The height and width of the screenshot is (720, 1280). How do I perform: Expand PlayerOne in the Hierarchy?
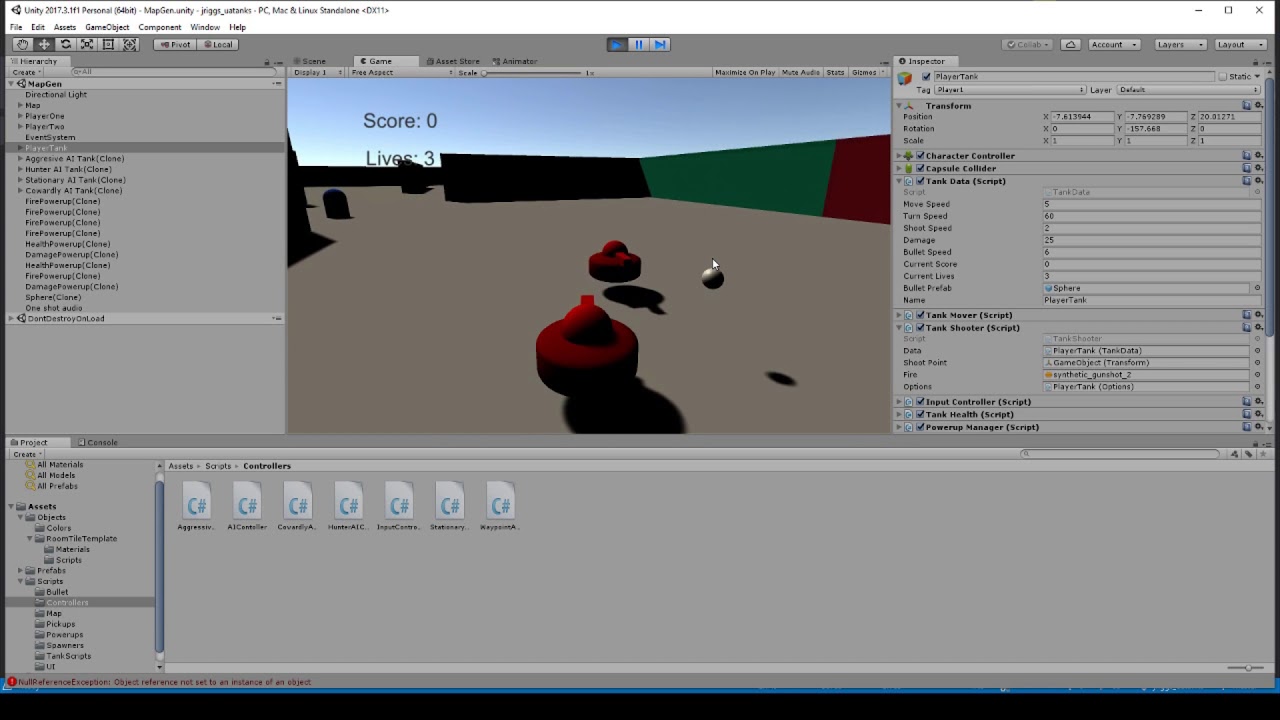coord(20,116)
